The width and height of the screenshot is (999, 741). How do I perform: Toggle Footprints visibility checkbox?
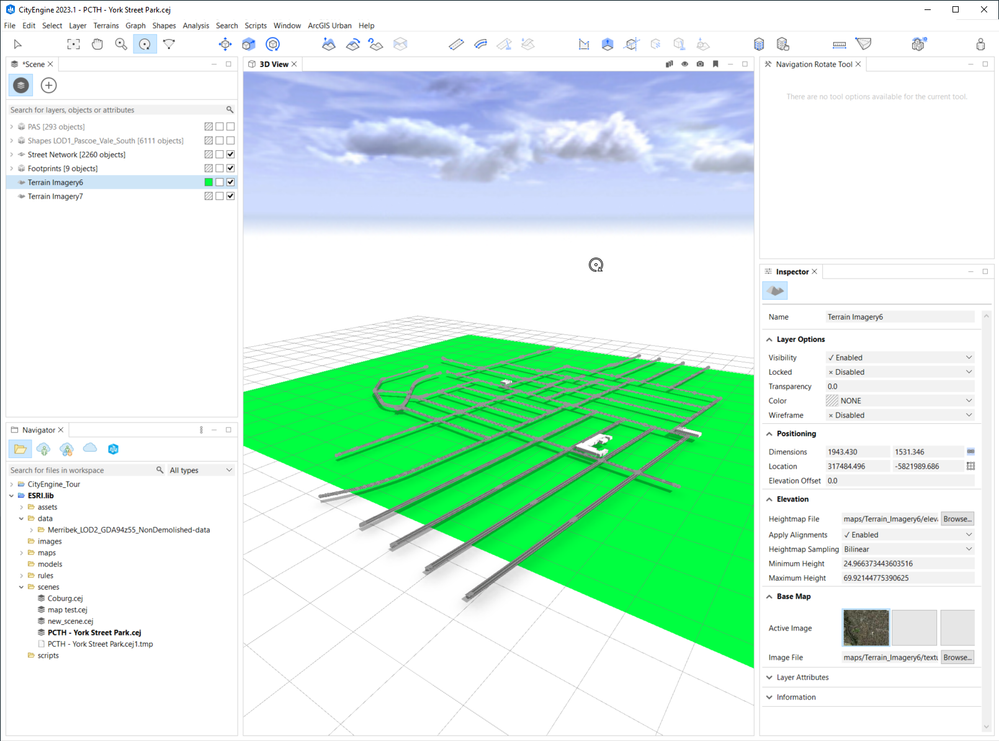(x=231, y=168)
